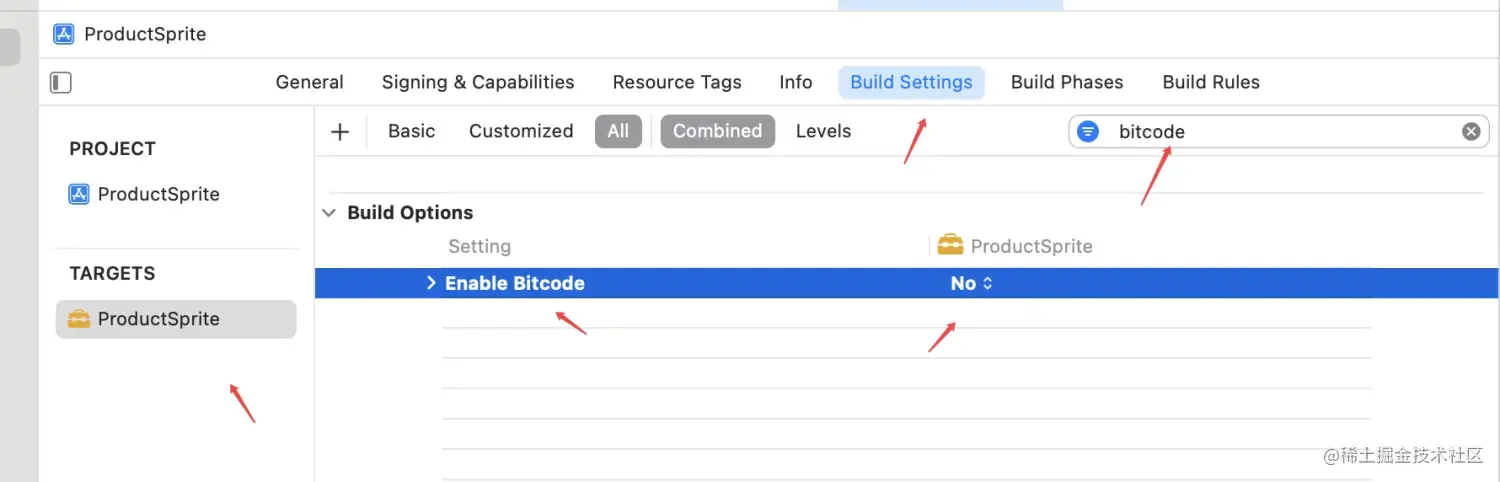Clear the bitcode search with the x icon
The image size is (1500, 482).
[x=1471, y=131]
